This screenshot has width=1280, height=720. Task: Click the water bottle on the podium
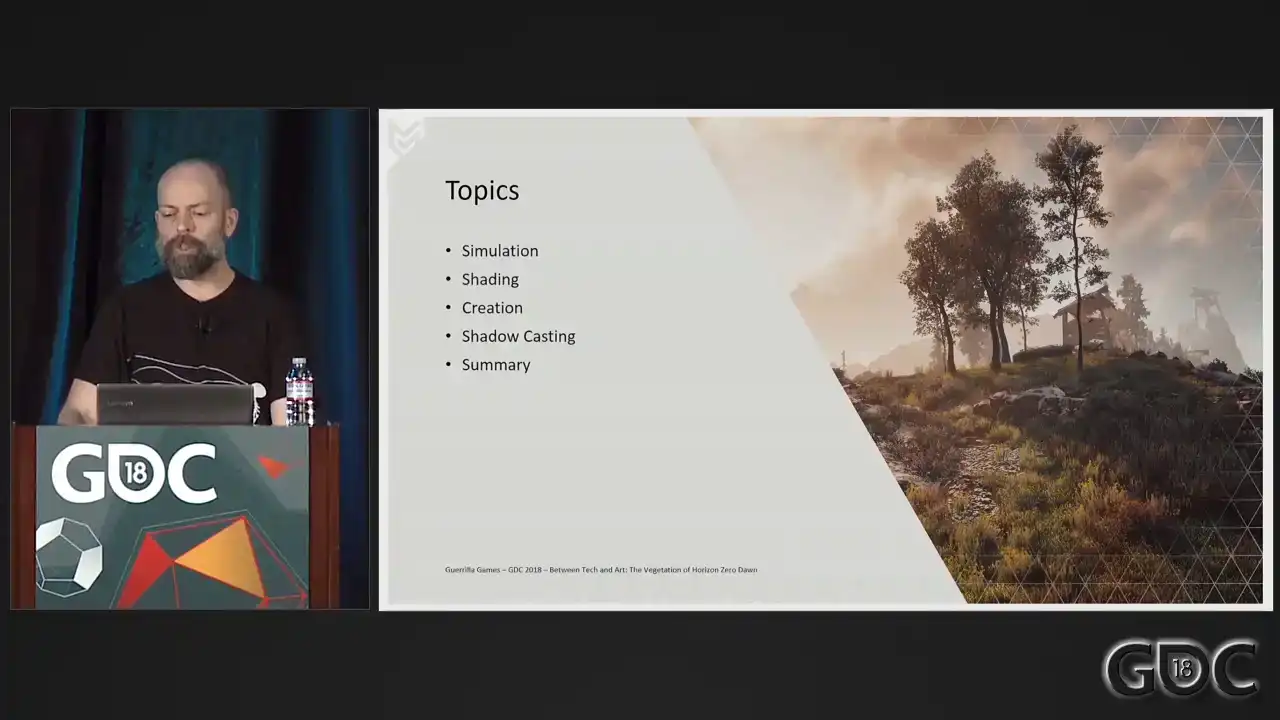pos(299,391)
